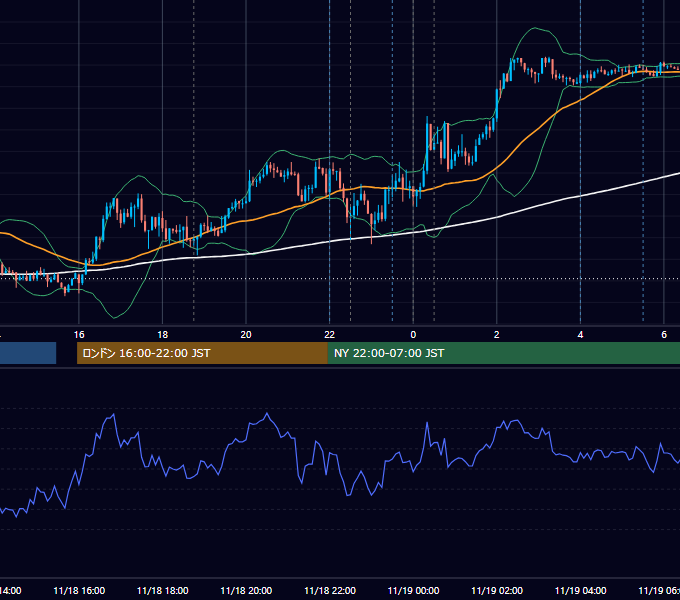Viewport: 680px width, 600px height.
Task: Click the NY 22:00-07:00 JST session bar
Action: [x=503, y=353]
